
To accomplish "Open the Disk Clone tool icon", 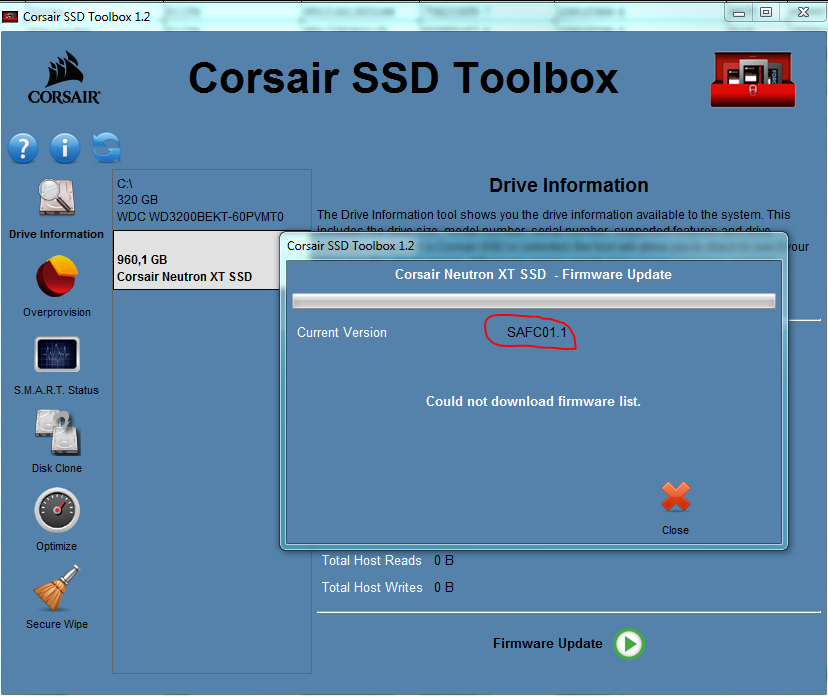I will pos(58,432).
